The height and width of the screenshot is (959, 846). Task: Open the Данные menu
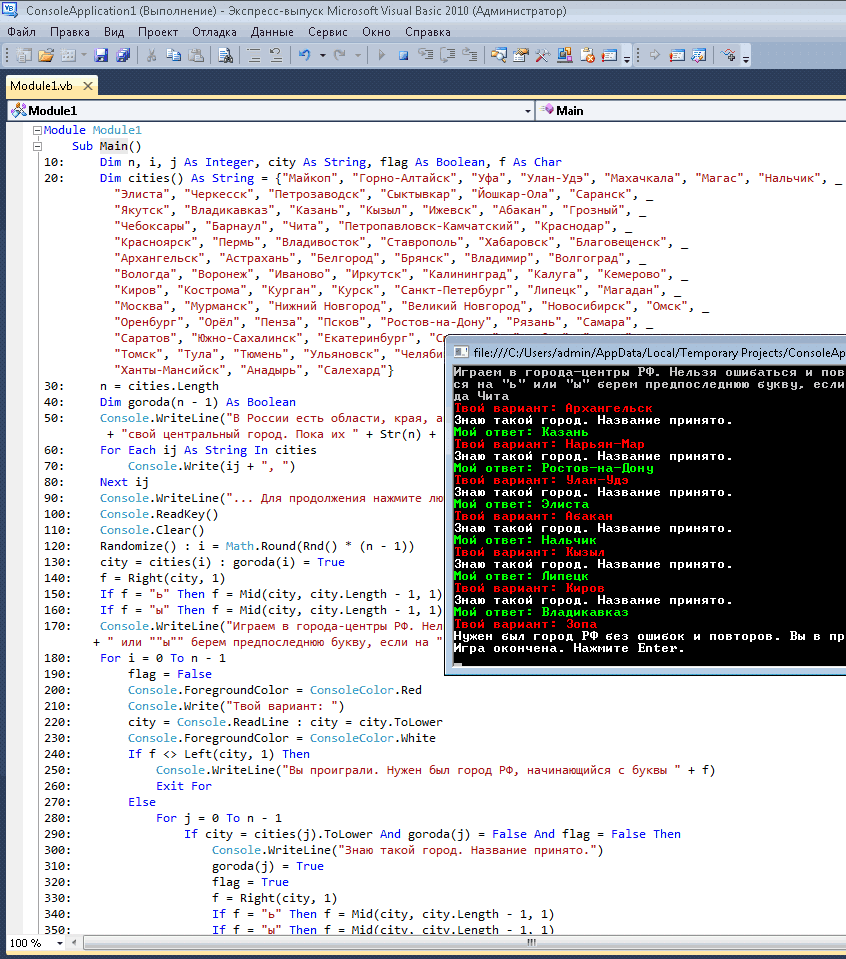(x=272, y=32)
